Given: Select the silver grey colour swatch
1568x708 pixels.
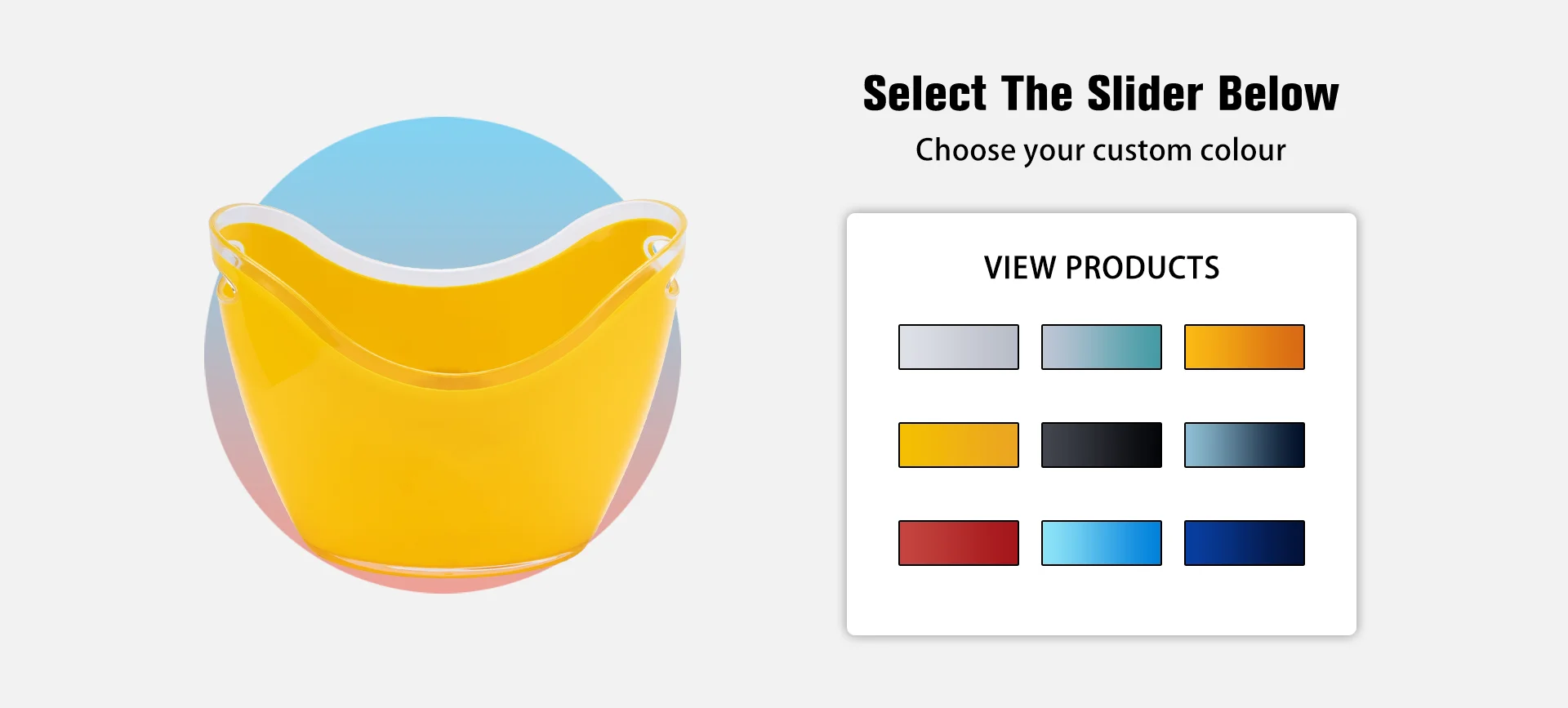Looking at the screenshot, I should point(959,347).
